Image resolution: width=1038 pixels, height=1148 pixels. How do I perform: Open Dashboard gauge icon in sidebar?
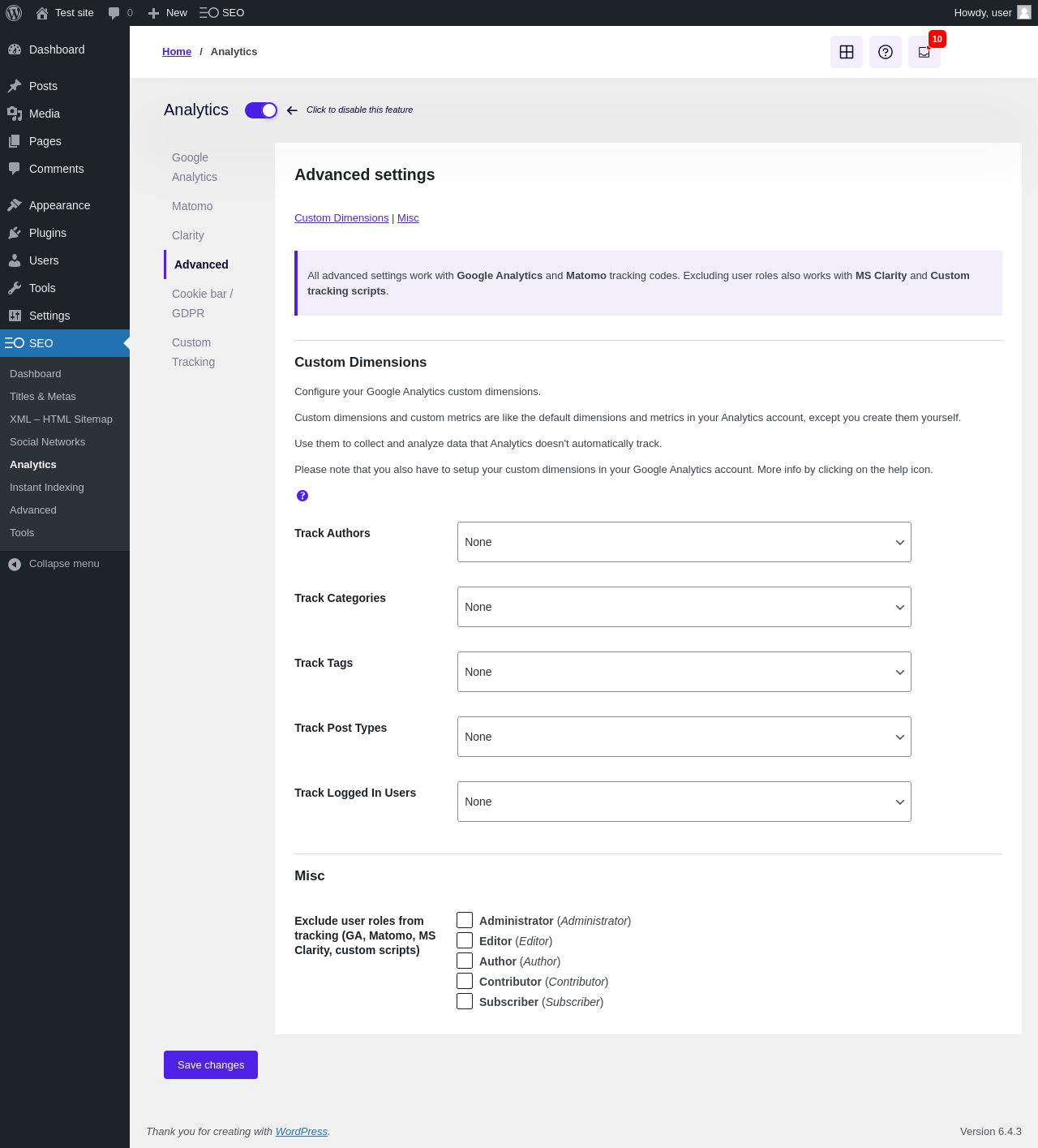coord(15,49)
